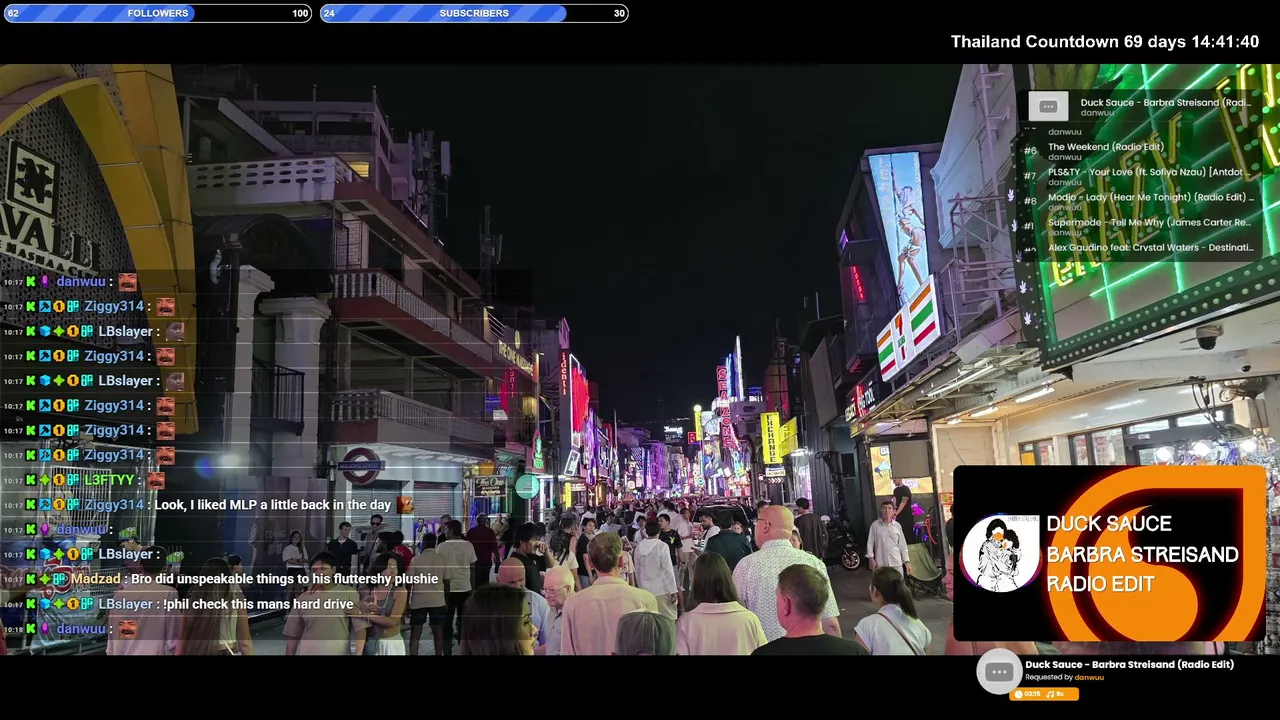
Task: Select queued song Alex Gaudino feat. Crystal Waters
Action: 1150,247
